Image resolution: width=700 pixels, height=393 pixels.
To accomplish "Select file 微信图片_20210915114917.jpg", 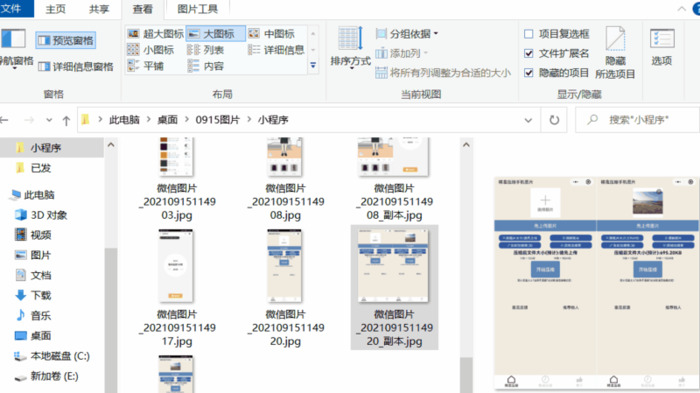I will (x=177, y=288).
